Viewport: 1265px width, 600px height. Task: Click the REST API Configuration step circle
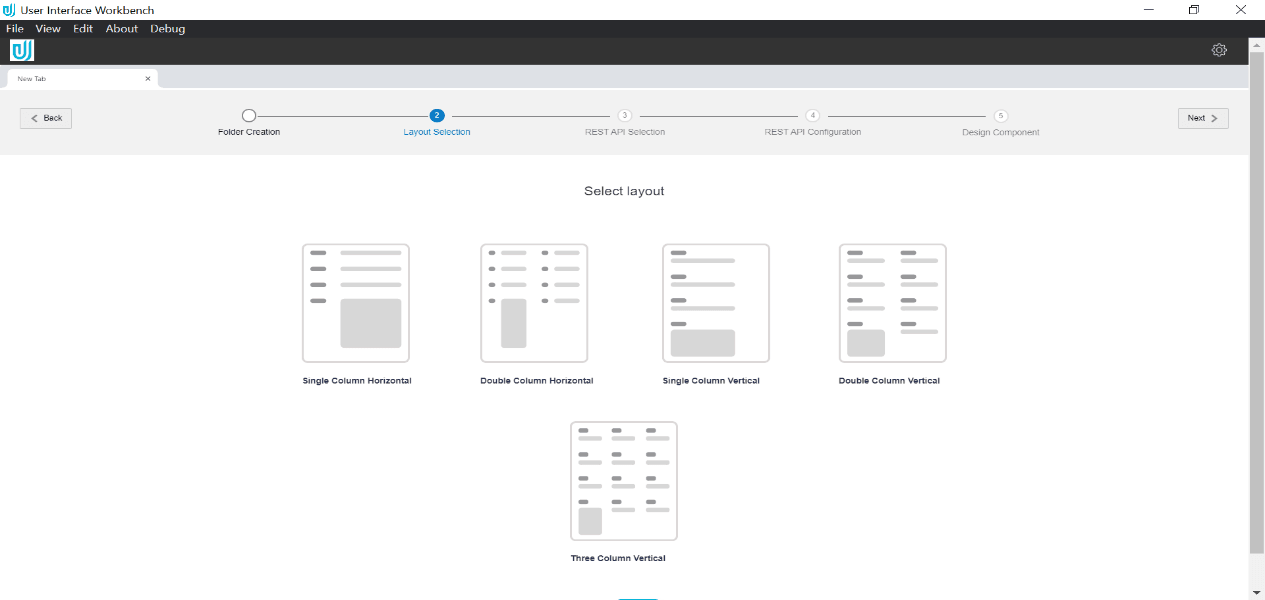(812, 115)
